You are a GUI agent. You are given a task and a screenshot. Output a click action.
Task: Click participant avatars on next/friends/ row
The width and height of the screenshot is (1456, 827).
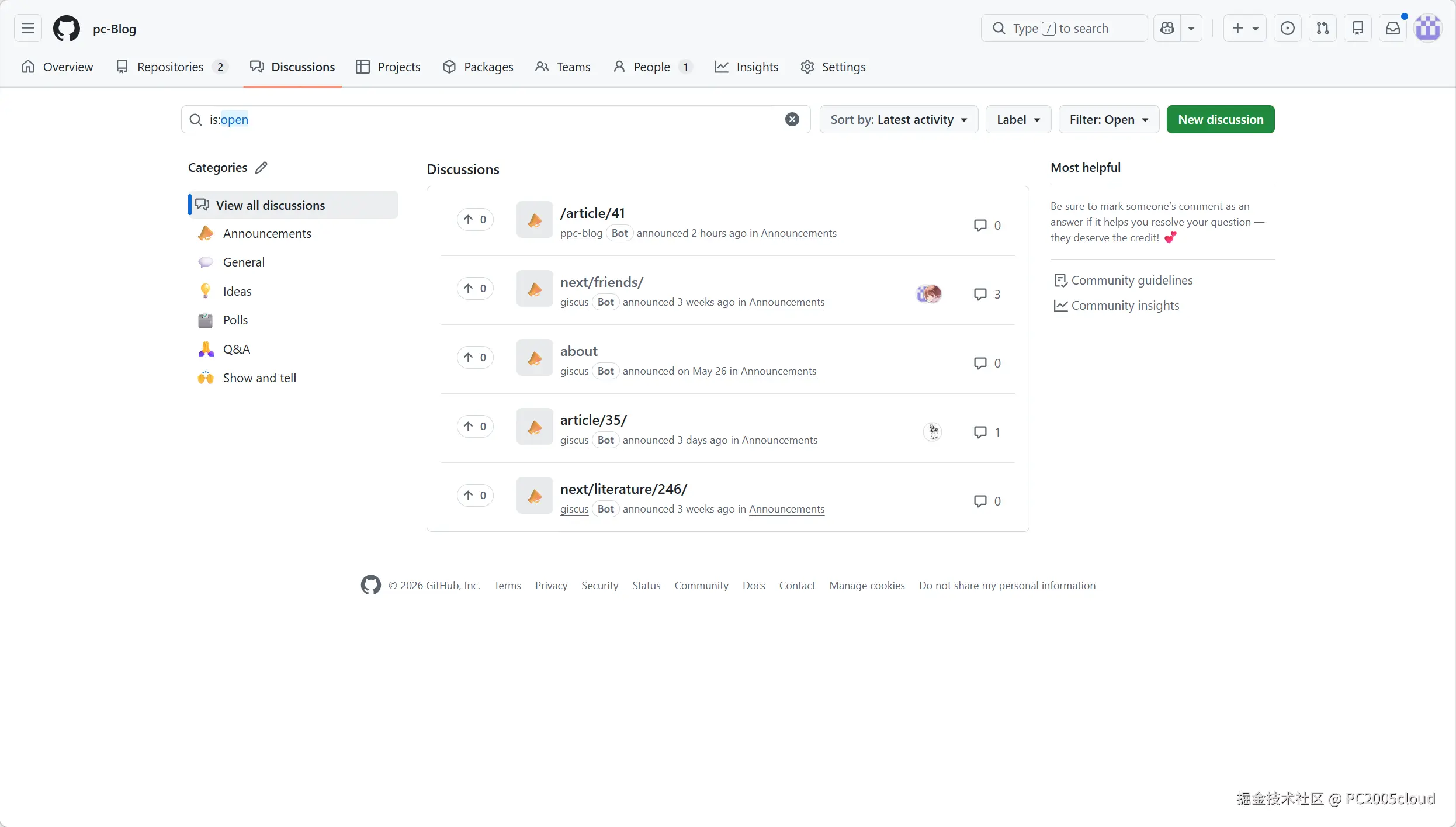(x=929, y=294)
